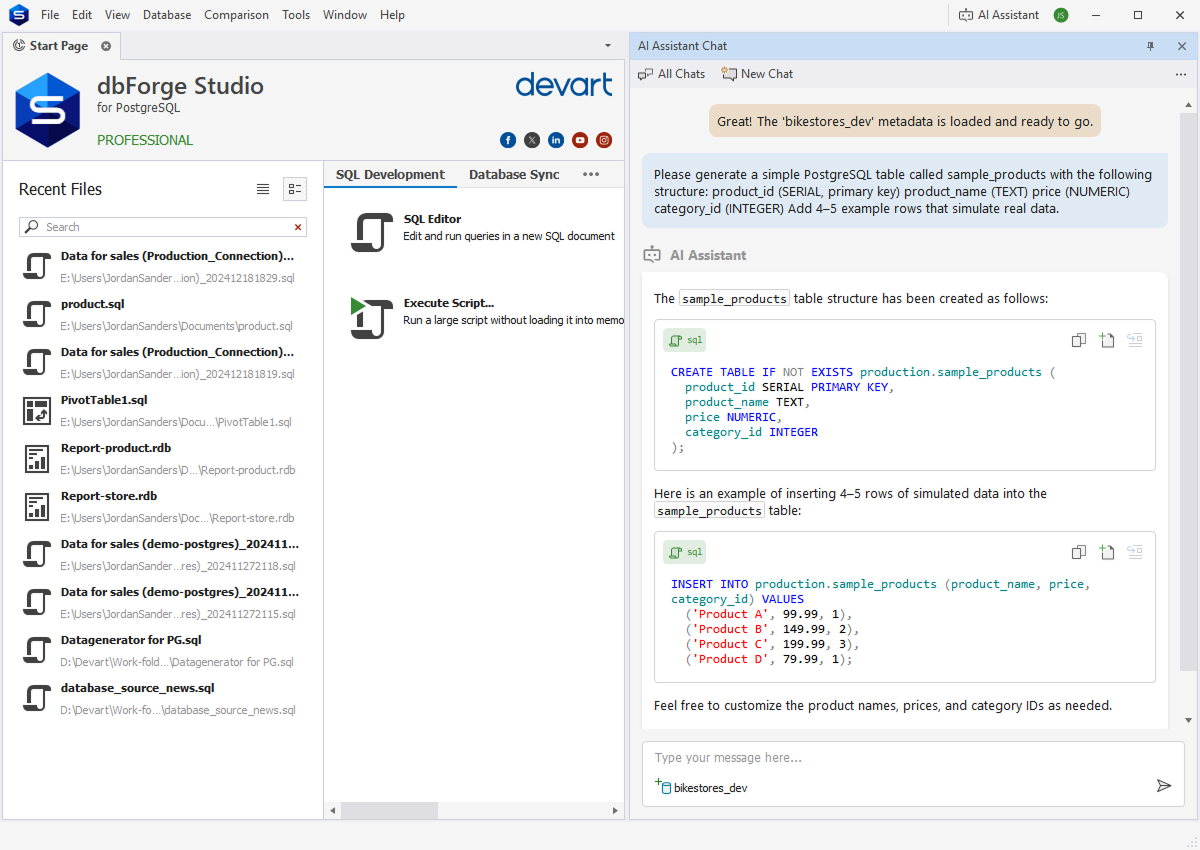This screenshot has width=1200, height=850.
Task: Expand the document tabs dropdown arrow
Action: 608,46
